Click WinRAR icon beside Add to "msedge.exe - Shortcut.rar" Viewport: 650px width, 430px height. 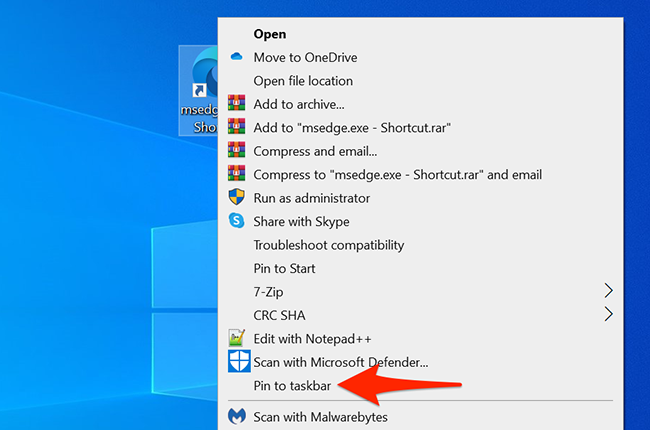(236, 126)
